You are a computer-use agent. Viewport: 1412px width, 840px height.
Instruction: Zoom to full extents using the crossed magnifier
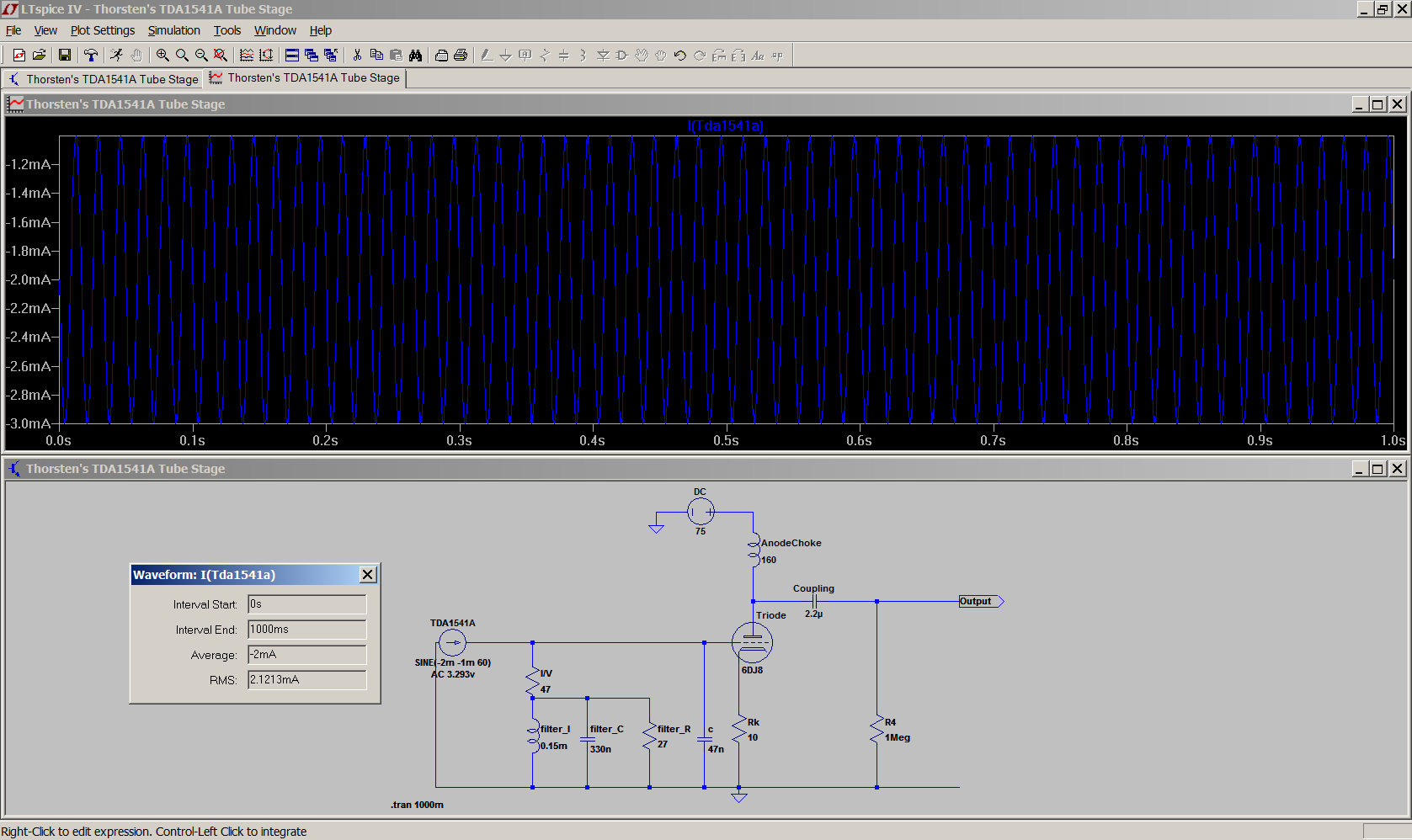pos(221,56)
